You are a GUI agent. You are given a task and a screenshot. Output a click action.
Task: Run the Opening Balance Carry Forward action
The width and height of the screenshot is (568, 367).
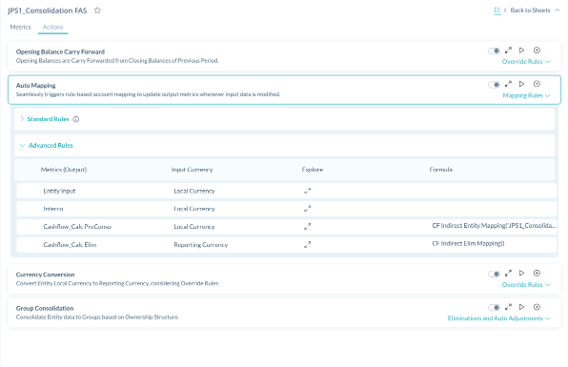[x=521, y=50]
